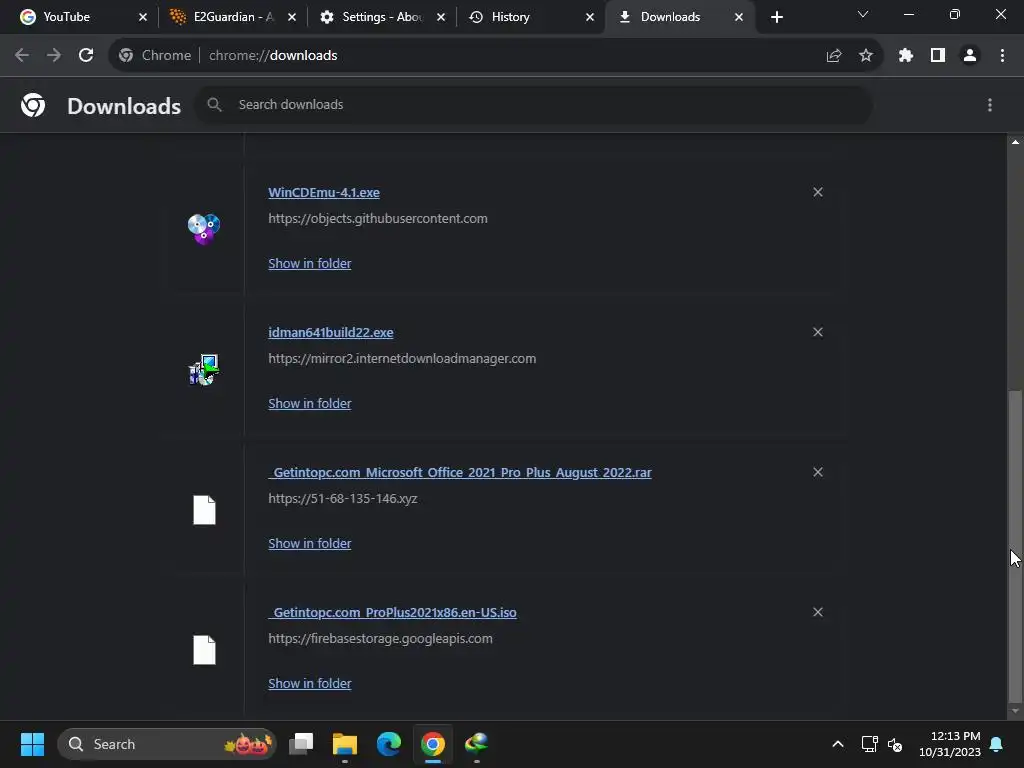The height and width of the screenshot is (768, 1024).
Task: Close the History tab
Action: tap(590, 17)
